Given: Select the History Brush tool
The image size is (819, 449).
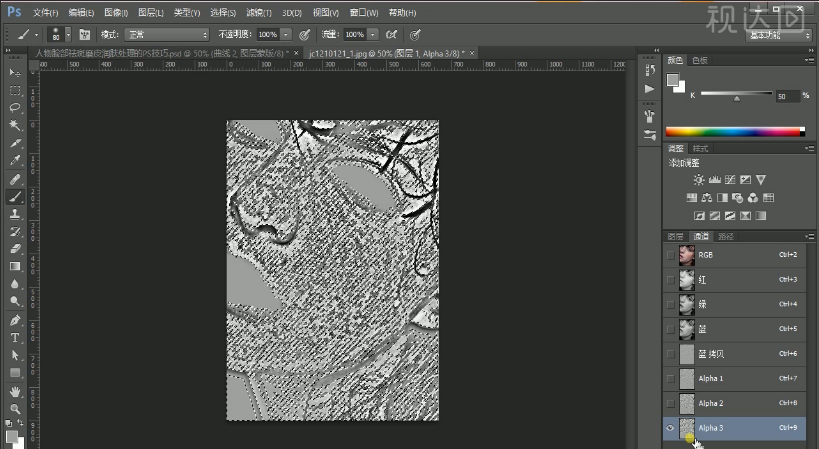Looking at the screenshot, I should 15,231.
